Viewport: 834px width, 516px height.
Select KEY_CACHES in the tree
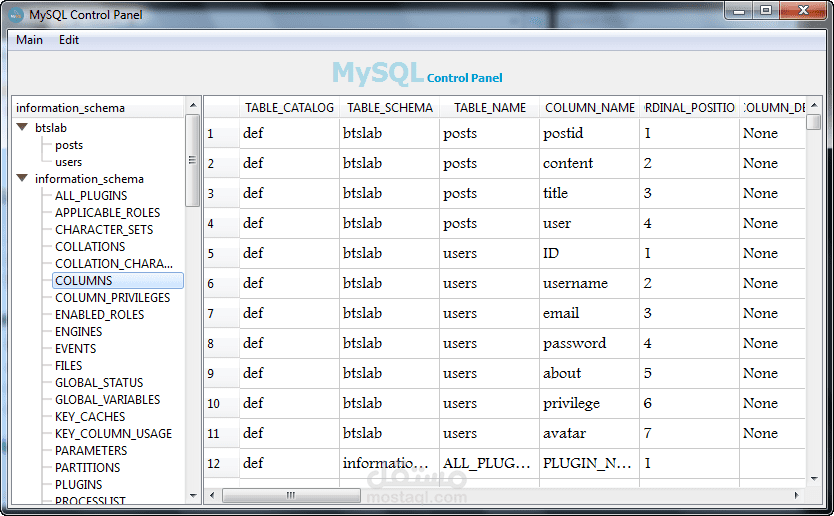click(90, 417)
